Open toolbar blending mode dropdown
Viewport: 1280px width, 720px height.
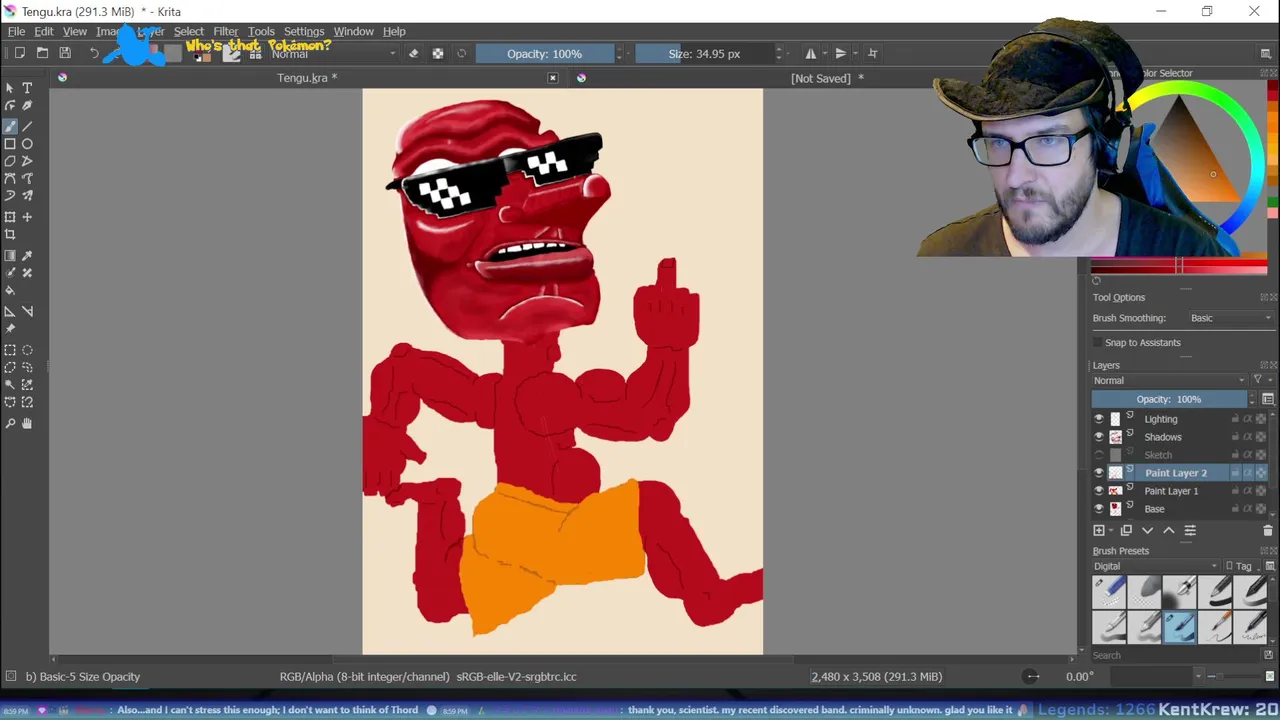(333, 53)
